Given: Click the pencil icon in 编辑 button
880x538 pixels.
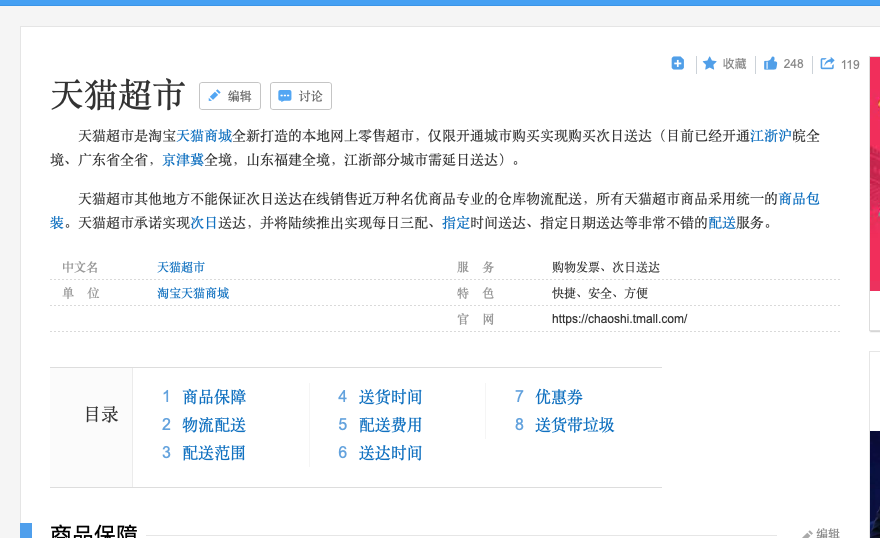Looking at the screenshot, I should pyautogui.click(x=214, y=96).
